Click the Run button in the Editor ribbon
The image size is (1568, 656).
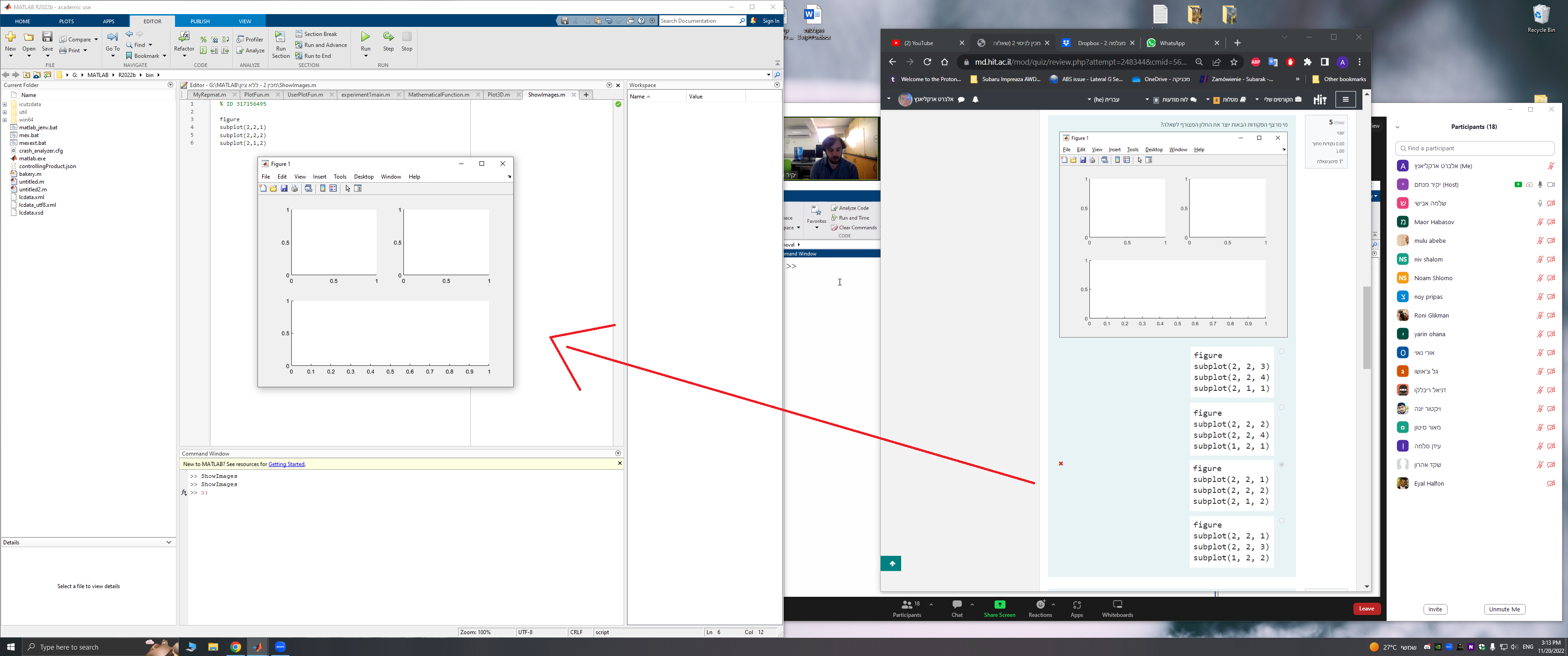point(365,38)
